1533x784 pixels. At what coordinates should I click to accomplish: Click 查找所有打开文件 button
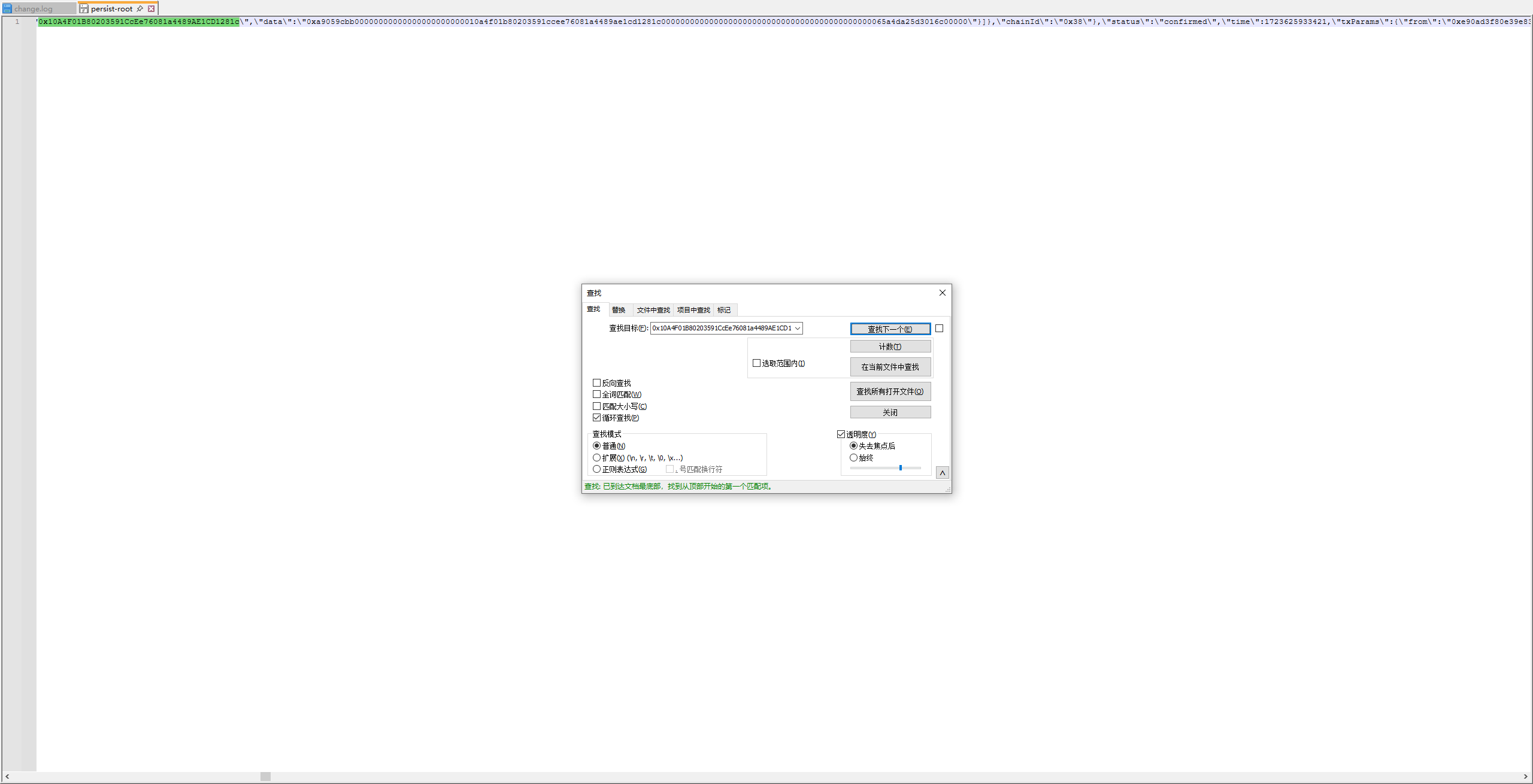pyautogui.click(x=890, y=391)
